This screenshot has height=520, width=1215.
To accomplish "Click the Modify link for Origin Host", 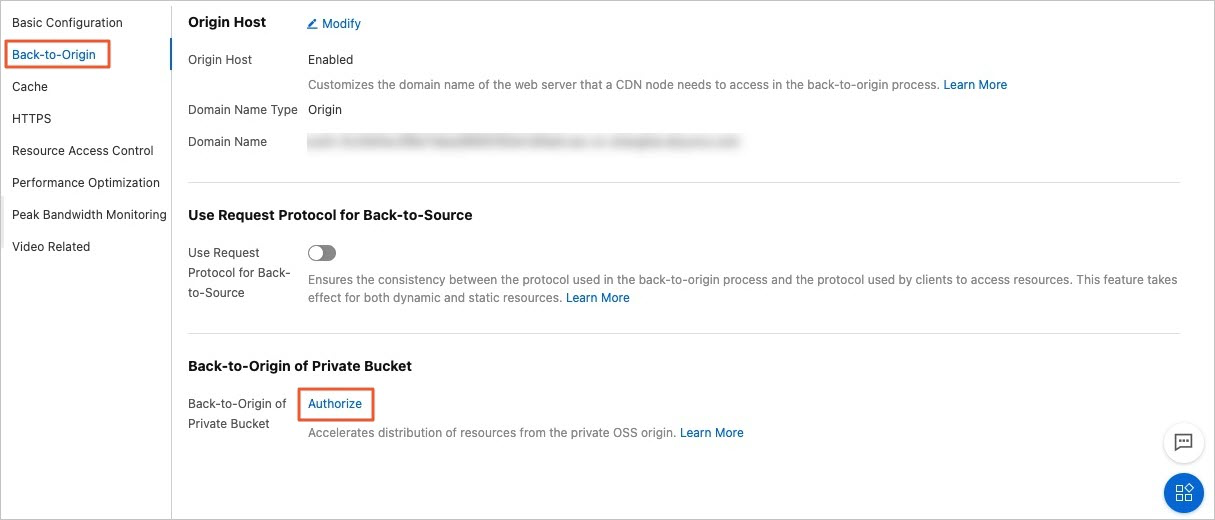I will point(341,24).
